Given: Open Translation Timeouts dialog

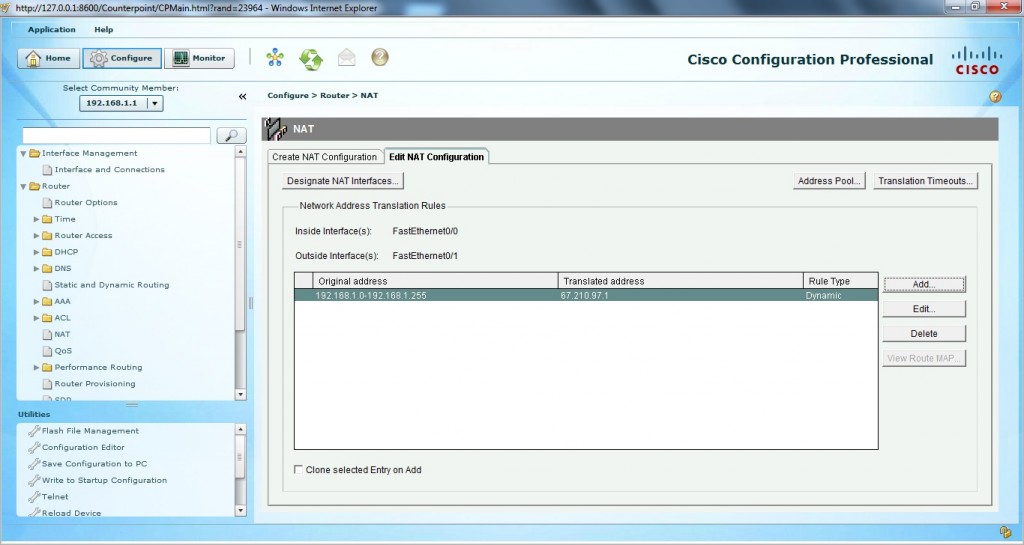Looking at the screenshot, I should click(x=925, y=181).
